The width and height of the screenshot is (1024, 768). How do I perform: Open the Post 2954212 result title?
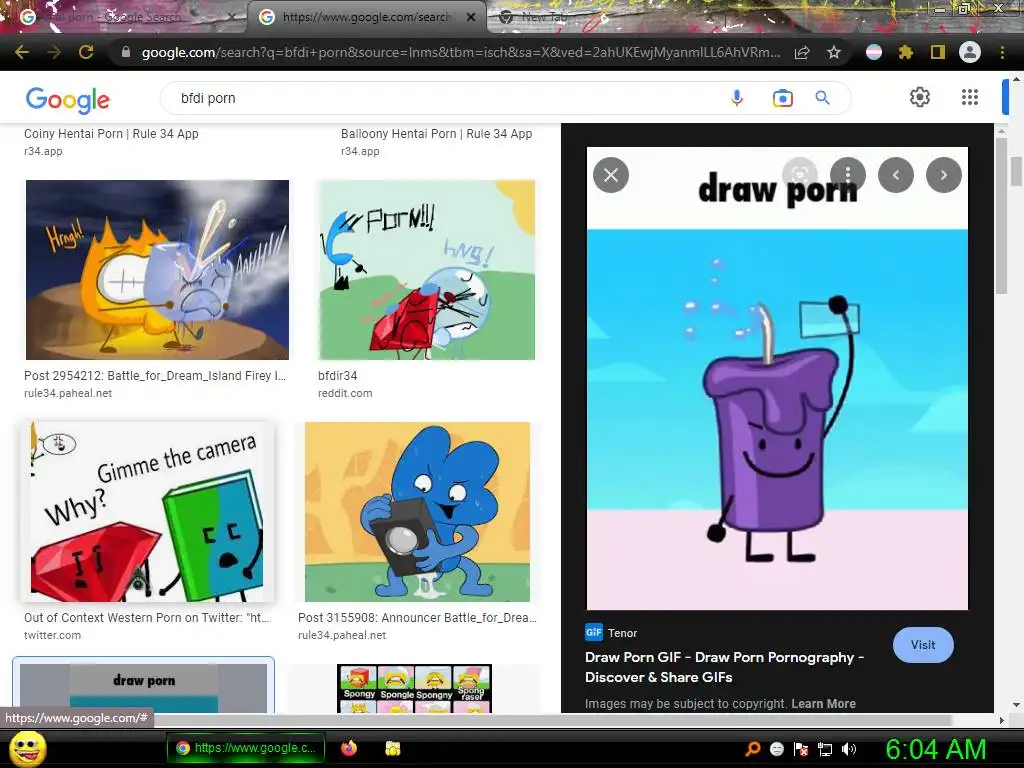tap(155, 376)
